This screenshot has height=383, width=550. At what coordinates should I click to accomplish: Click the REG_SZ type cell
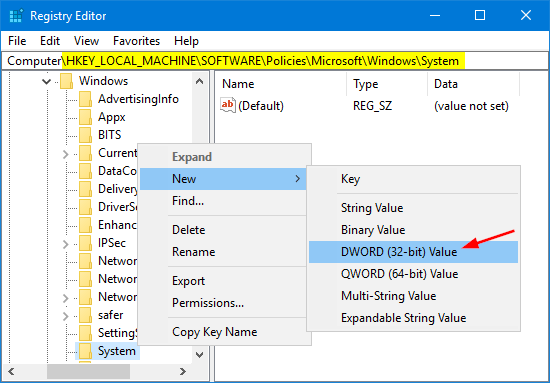point(373,106)
